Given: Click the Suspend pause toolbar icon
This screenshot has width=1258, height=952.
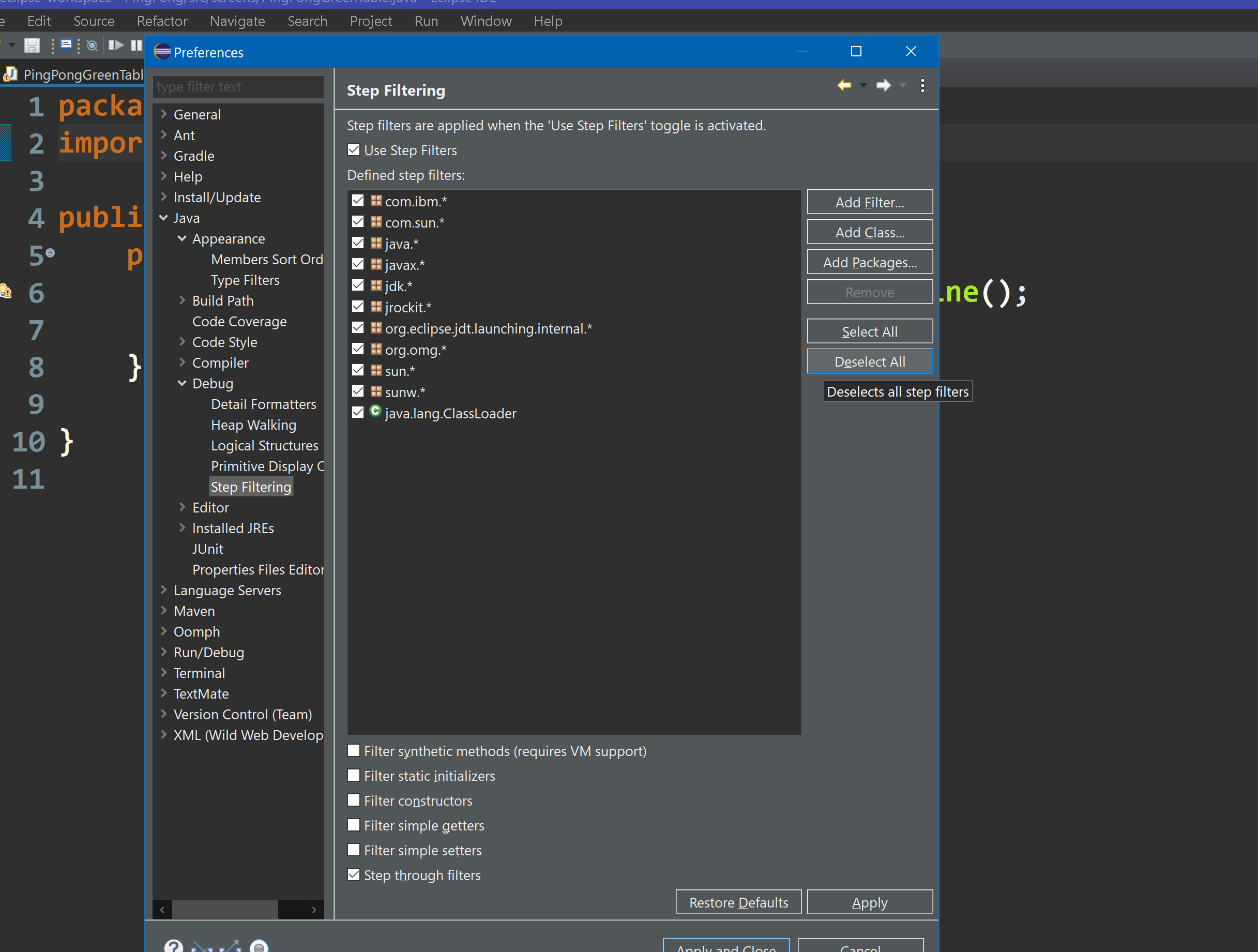Looking at the screenshot, I should point(136,45).
